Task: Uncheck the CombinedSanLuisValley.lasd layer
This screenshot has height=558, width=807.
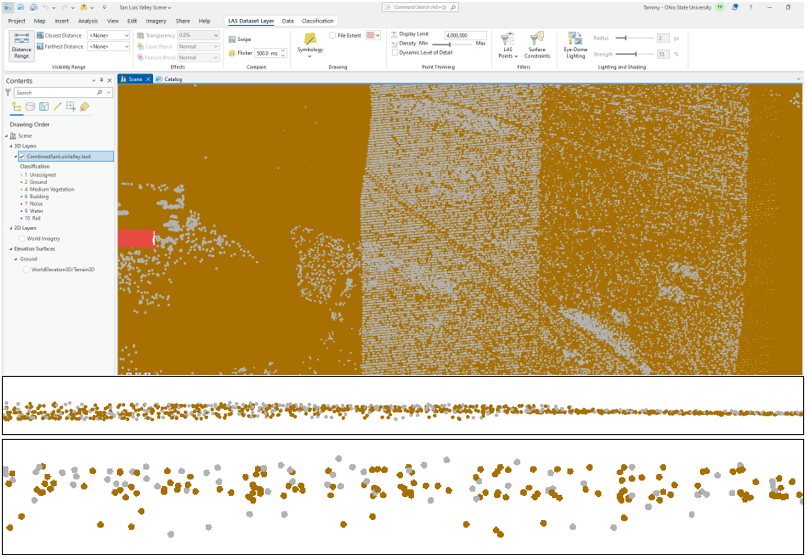Action: 22,156
